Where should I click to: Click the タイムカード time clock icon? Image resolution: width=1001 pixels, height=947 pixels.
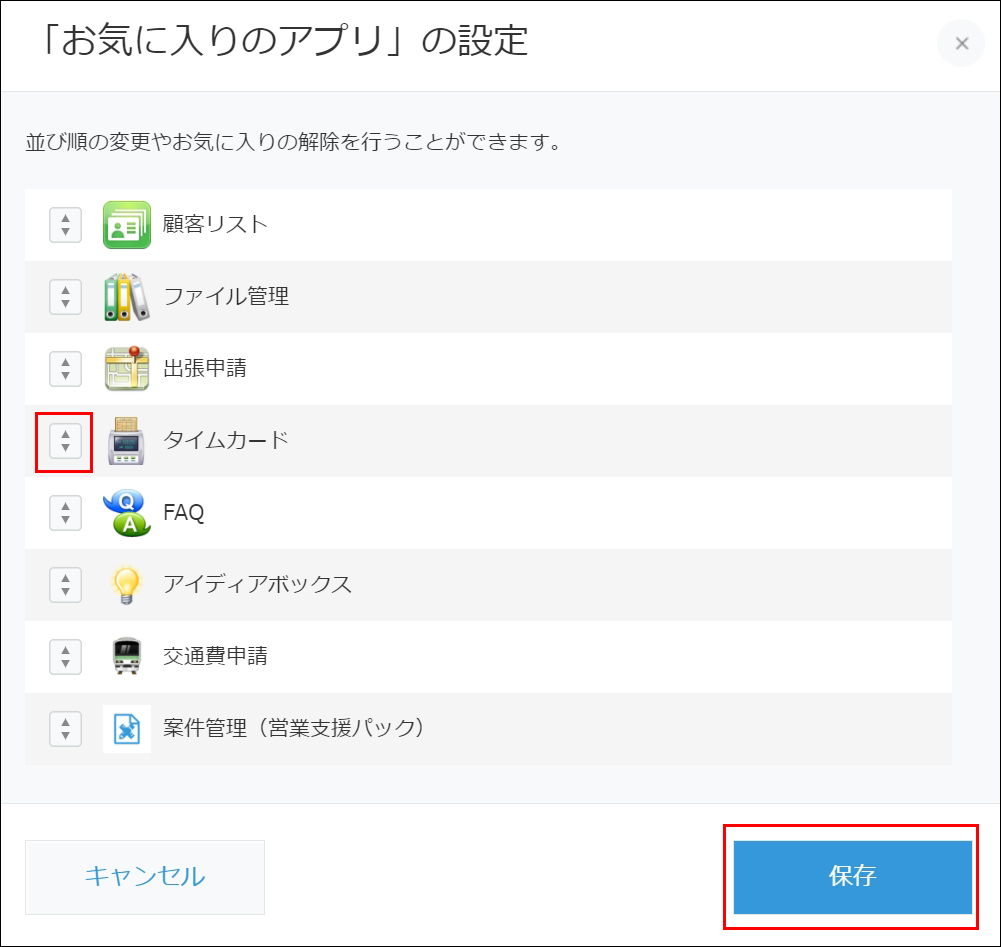pos(126,440)
